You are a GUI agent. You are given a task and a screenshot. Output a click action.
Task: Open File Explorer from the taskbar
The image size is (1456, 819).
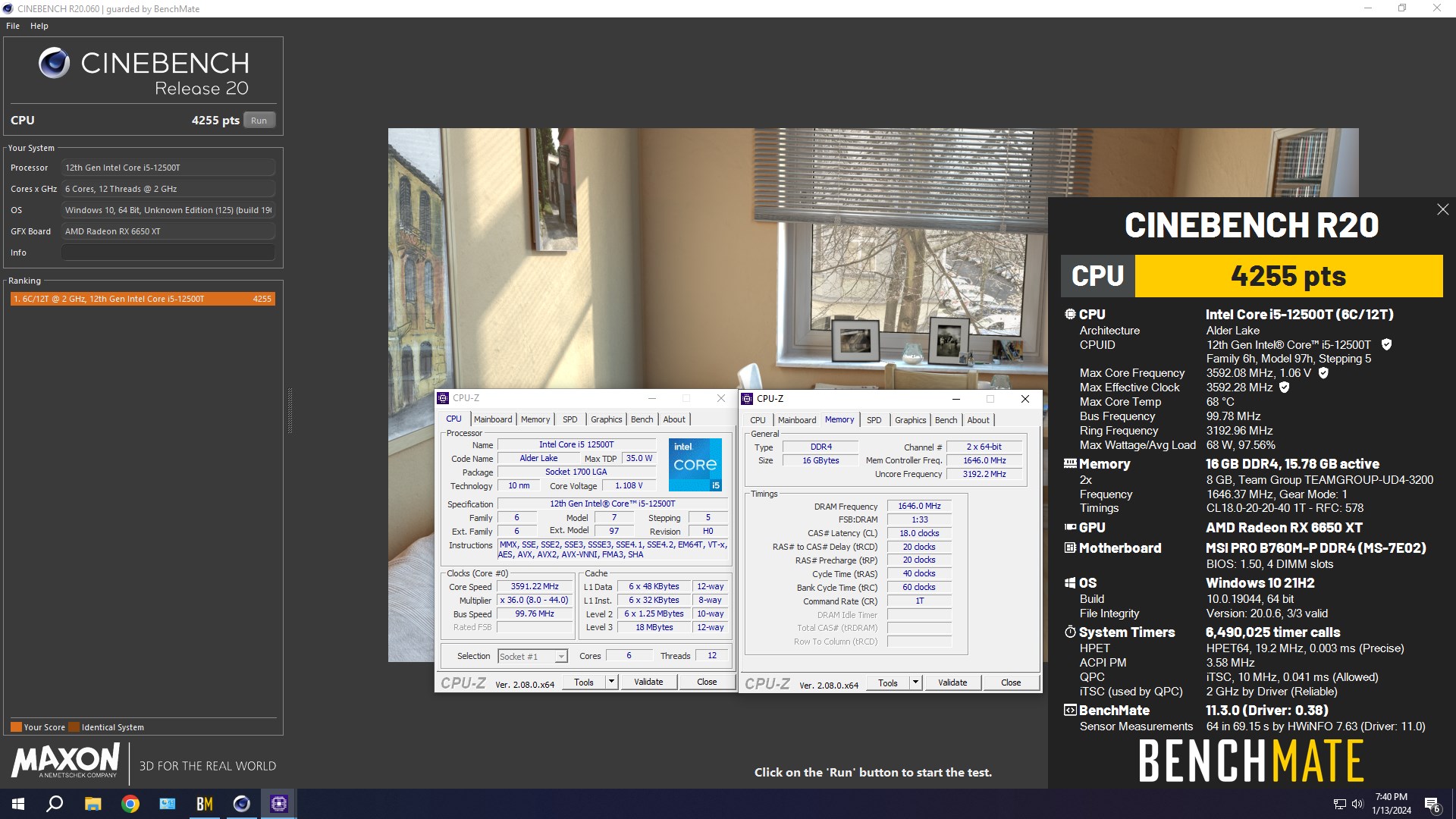pyautogui.click(x=93, y=804)
